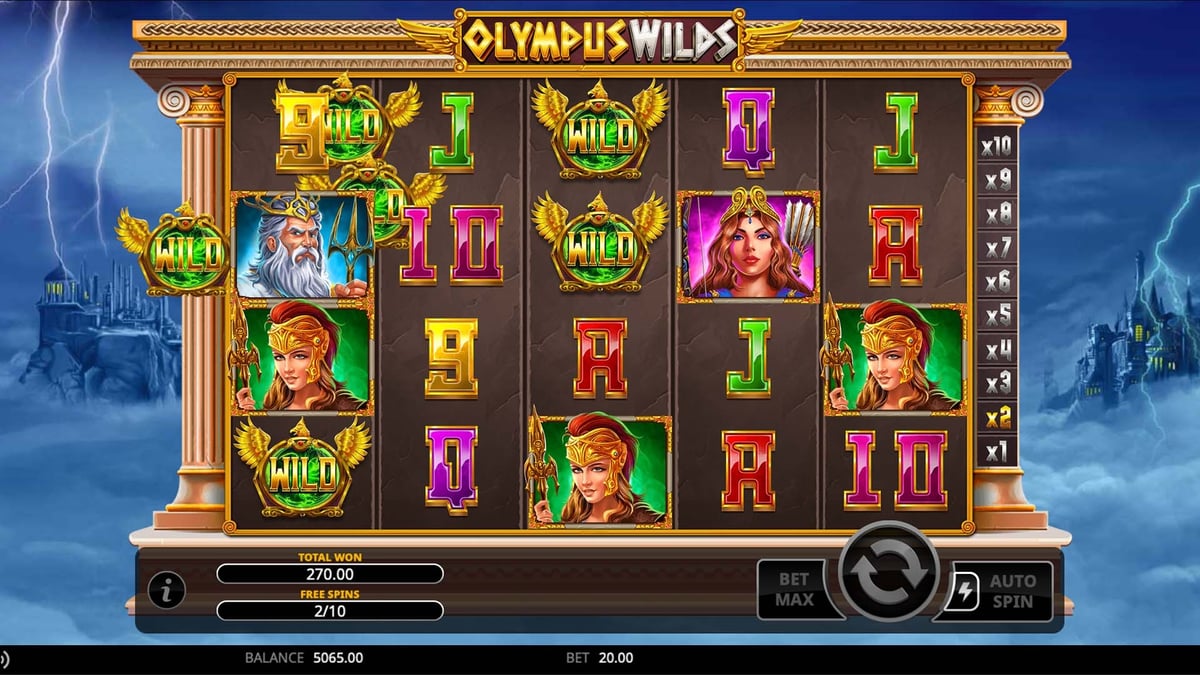This screenshot has width=1200, height=675.
Task: Select the highlighted x2 multiplier
Action: coord(997,417)
